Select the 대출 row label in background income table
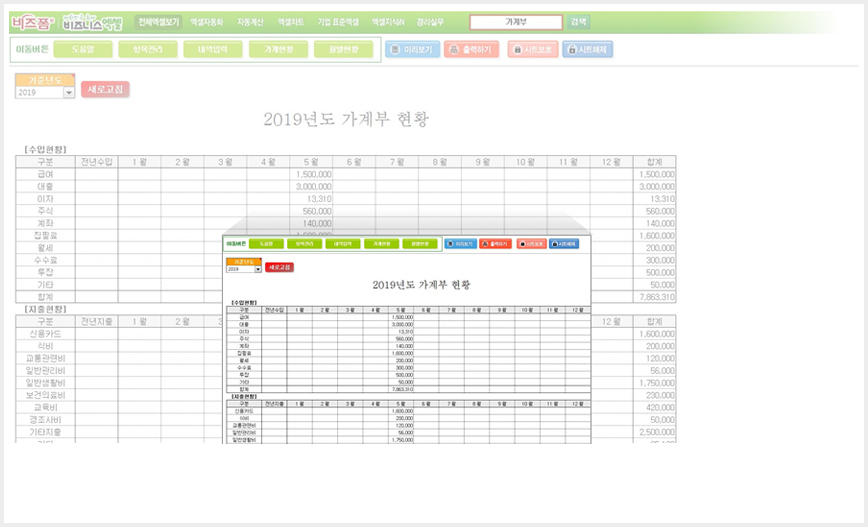 tap(45, 187)
